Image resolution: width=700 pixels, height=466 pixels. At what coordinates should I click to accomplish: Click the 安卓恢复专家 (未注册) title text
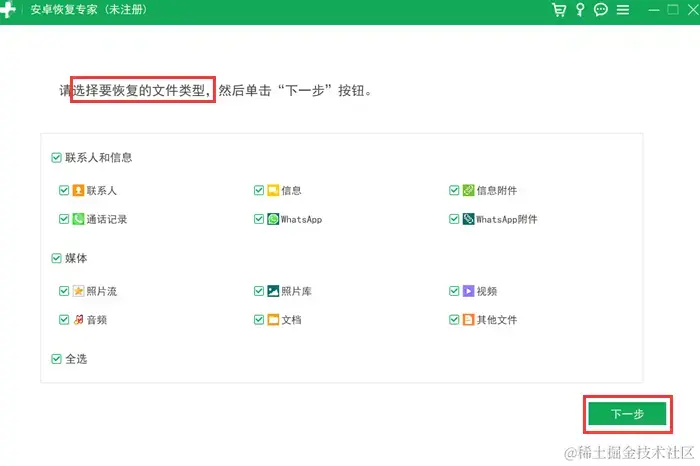(88, 9)
